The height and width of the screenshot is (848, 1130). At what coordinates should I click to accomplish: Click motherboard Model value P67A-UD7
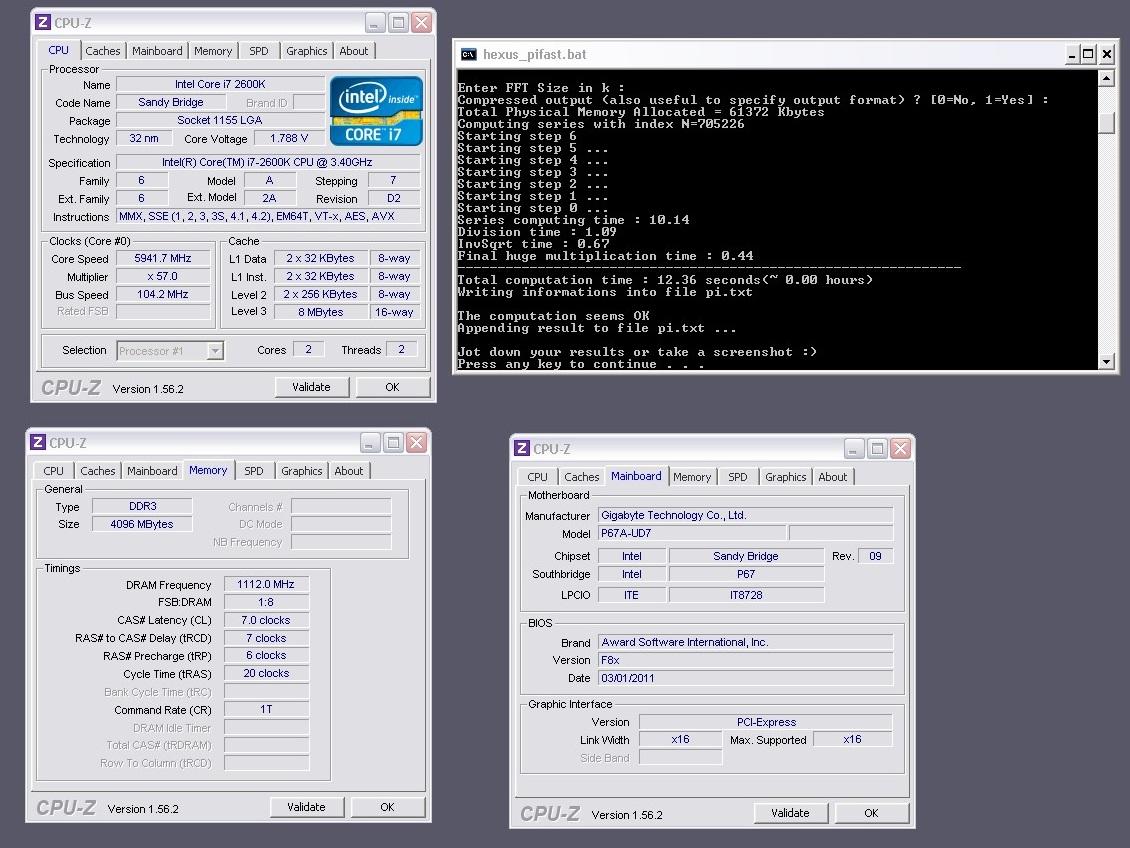692,533
